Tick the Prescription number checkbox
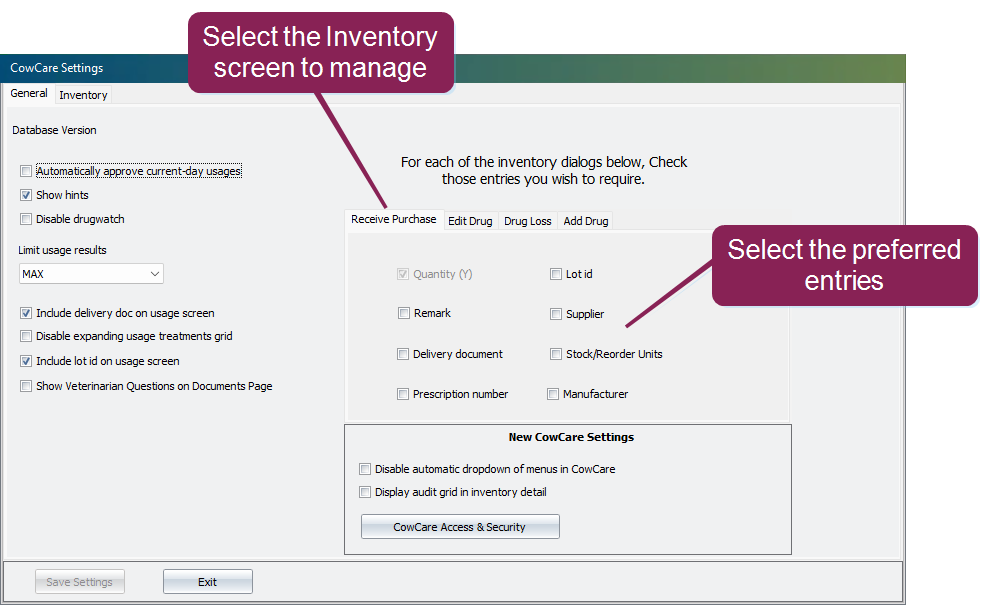995x605 pixels. pyautogui.click(x=403, y=394)
